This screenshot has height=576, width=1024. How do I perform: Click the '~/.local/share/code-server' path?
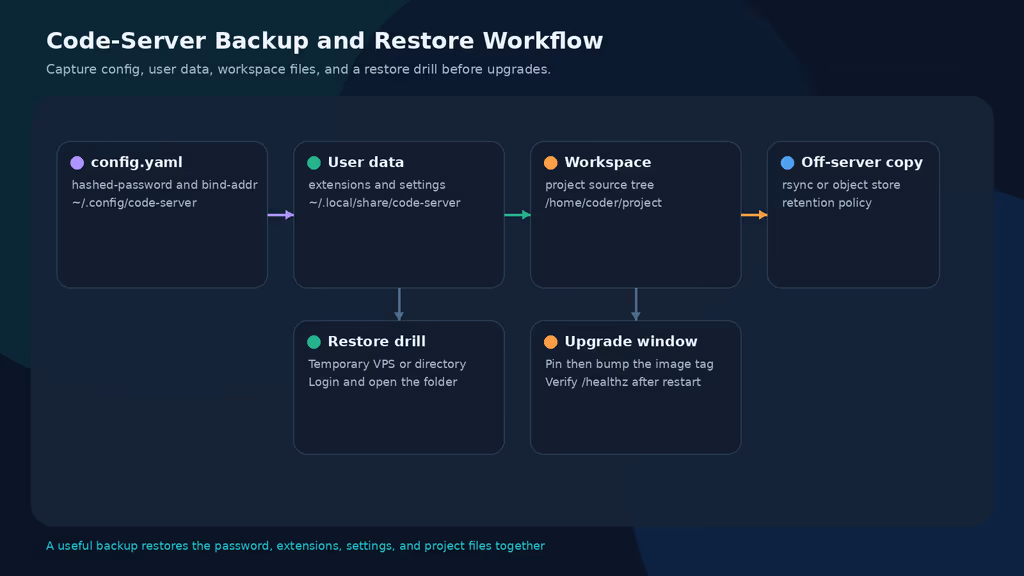(385, 202)
